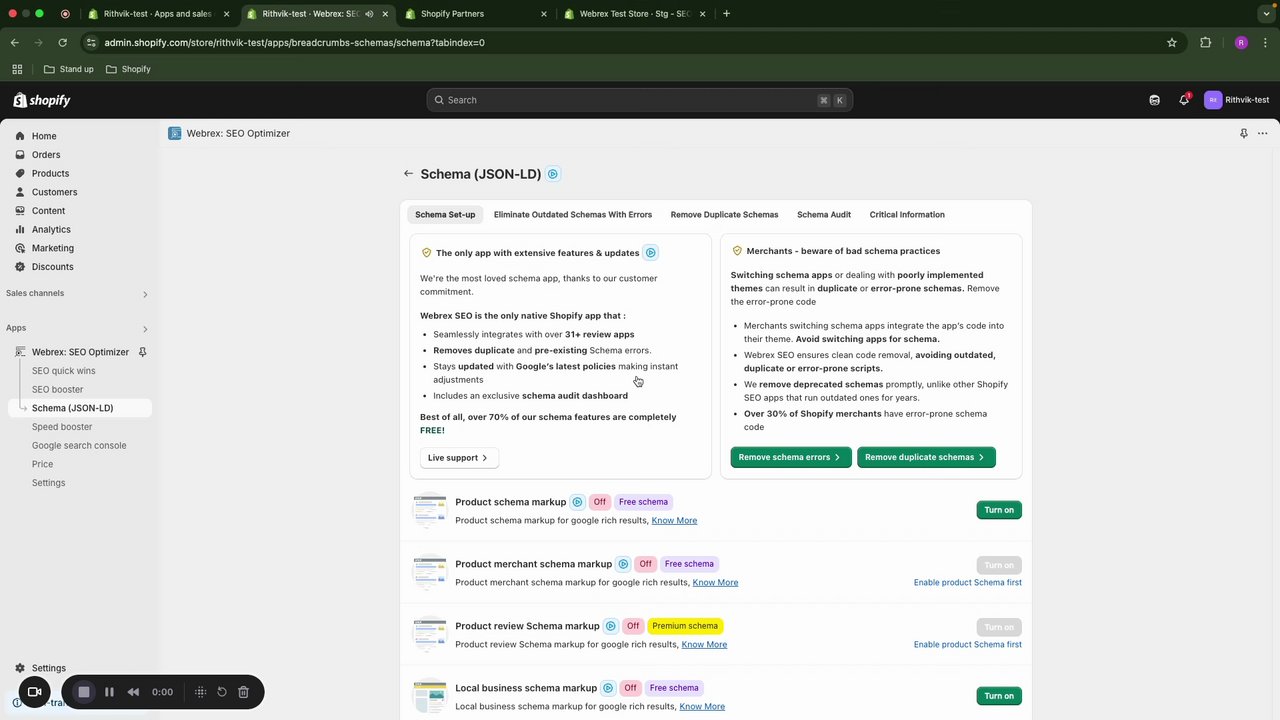Open the Sidekick icon beside the notifications bell
1280x720 pixels.
coord(1154,100)
